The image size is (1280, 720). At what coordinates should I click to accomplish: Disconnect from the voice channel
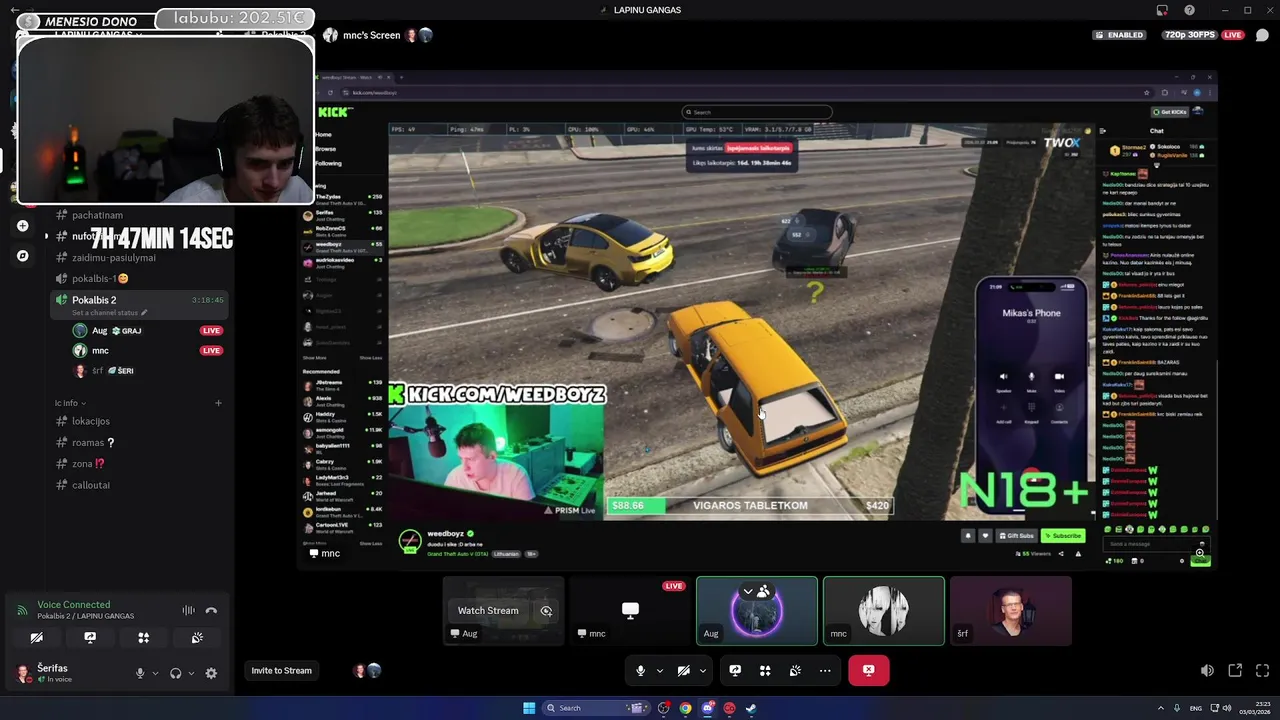click(x=211, y=610)
